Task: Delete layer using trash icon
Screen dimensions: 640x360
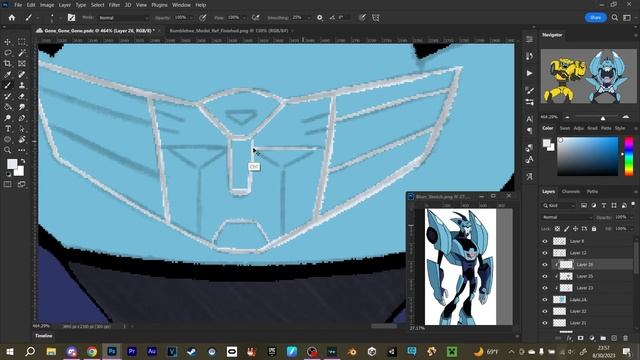Action: click(625, 338)
